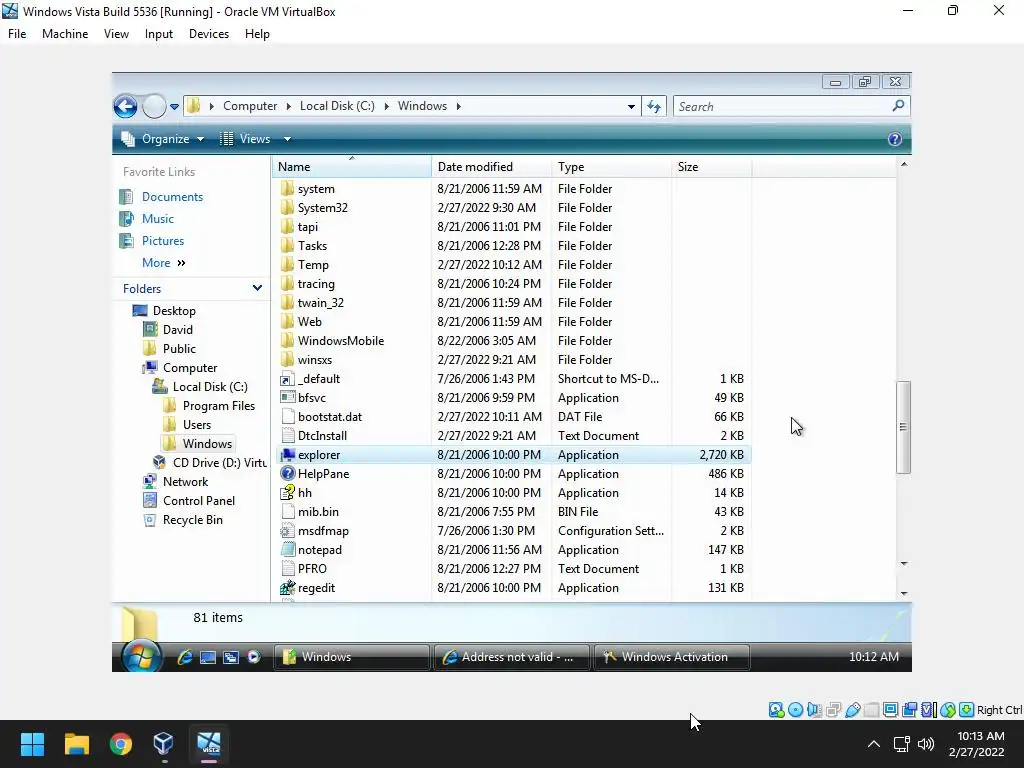Click Show Desktop quick launch icon
Screen dimensions: 1024x768
tap(208, 657)
